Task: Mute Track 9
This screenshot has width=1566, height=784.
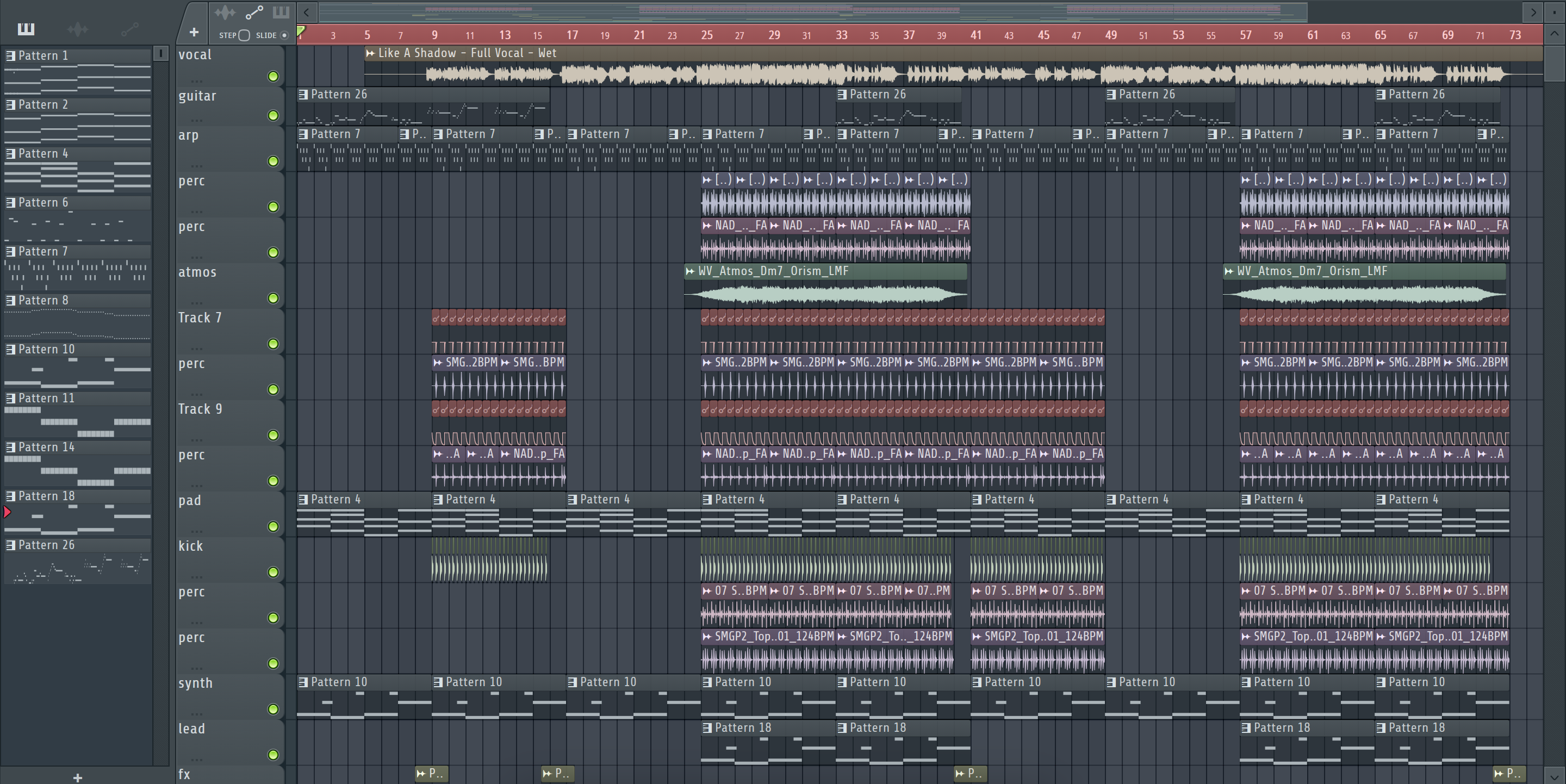Action: pos(274,435)
